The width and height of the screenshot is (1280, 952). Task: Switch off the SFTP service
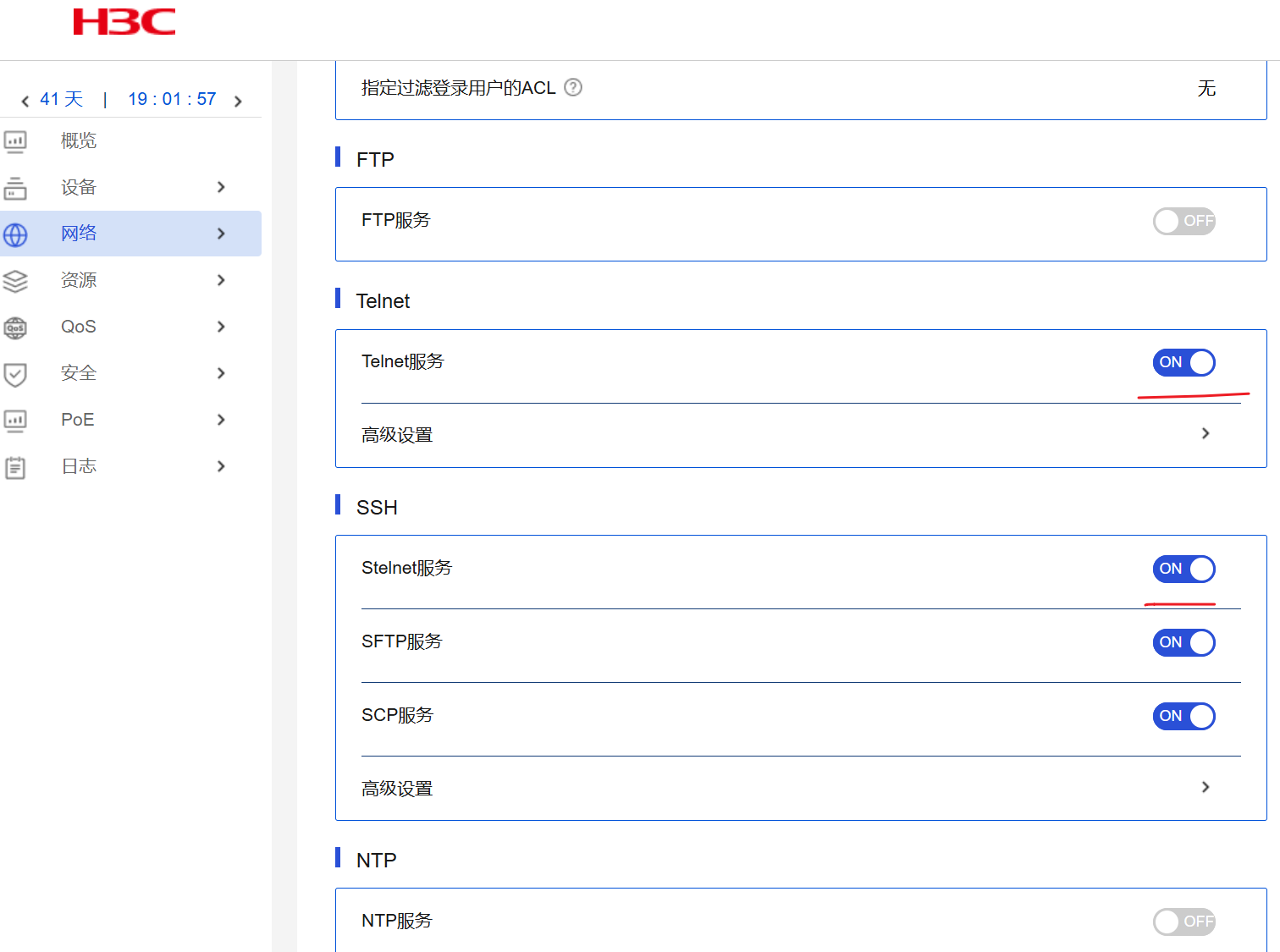point(1183,642)
